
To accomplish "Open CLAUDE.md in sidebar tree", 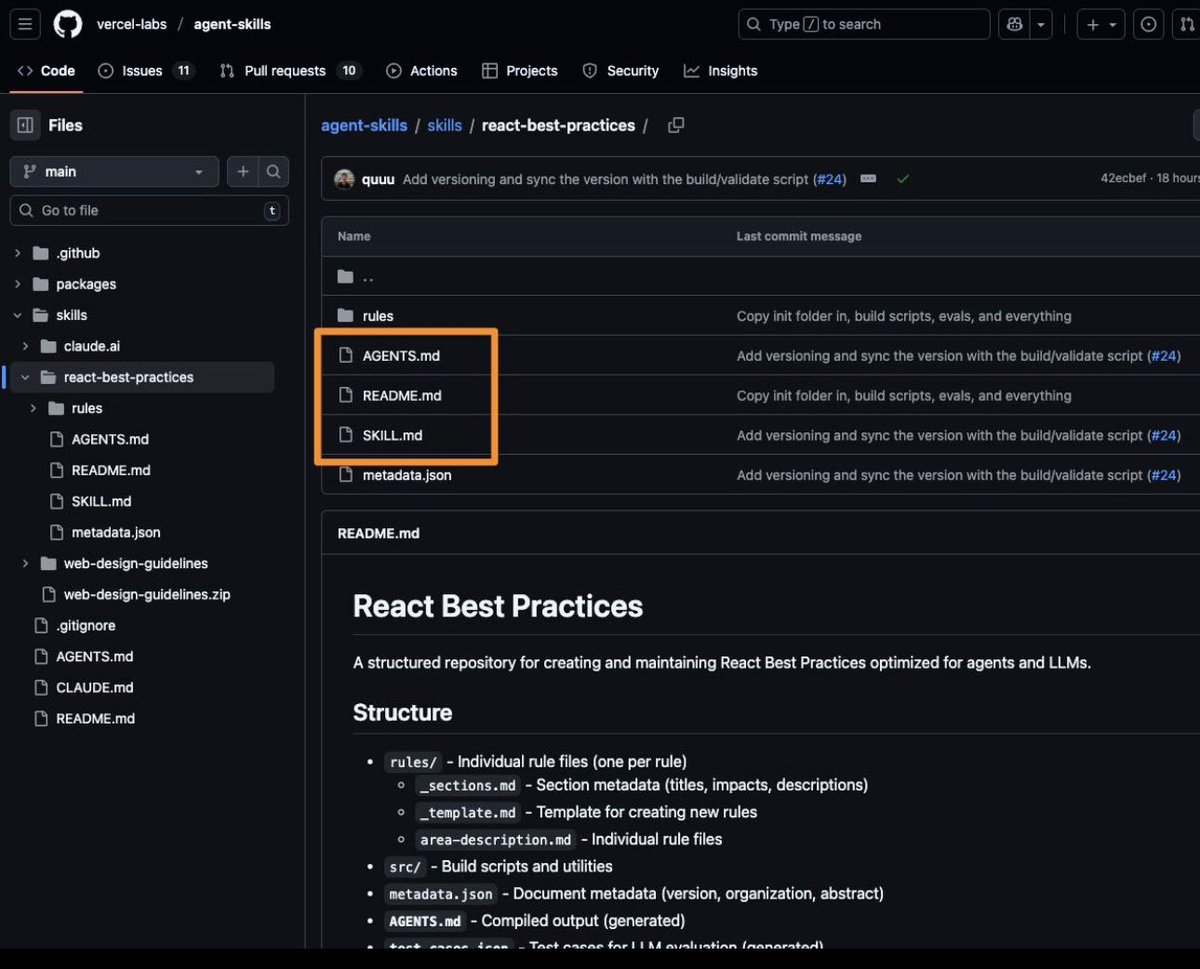I will coord(94,687).
